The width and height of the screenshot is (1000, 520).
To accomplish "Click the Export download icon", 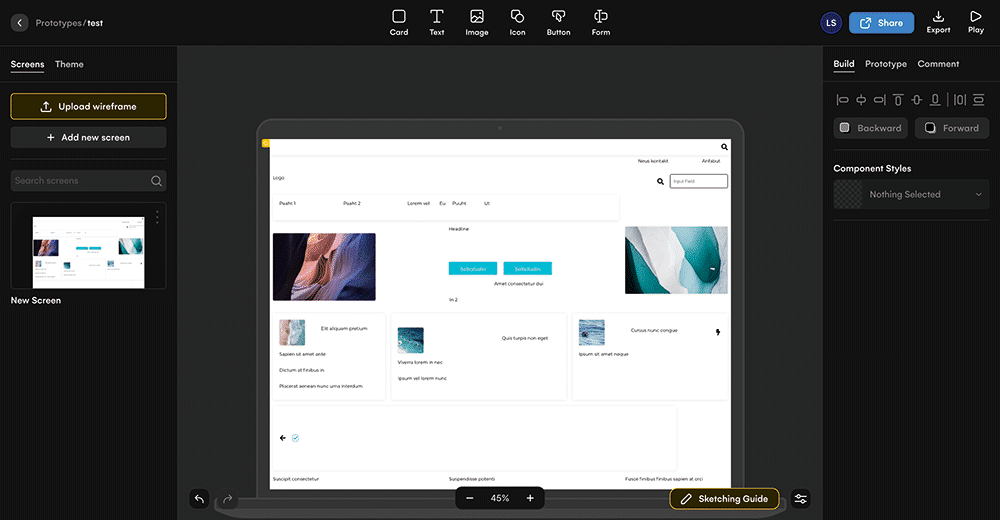I will [938, 17].
